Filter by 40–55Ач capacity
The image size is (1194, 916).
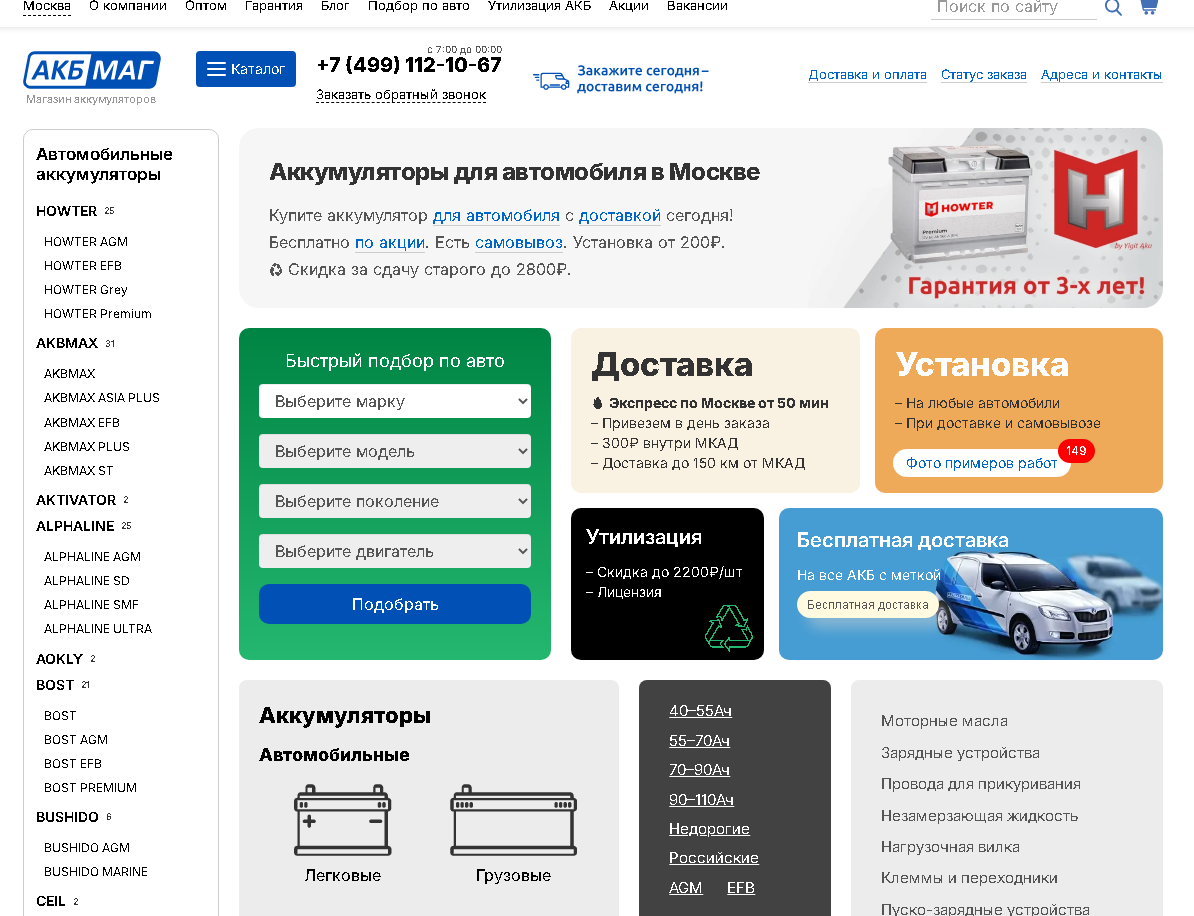(701, 711)
